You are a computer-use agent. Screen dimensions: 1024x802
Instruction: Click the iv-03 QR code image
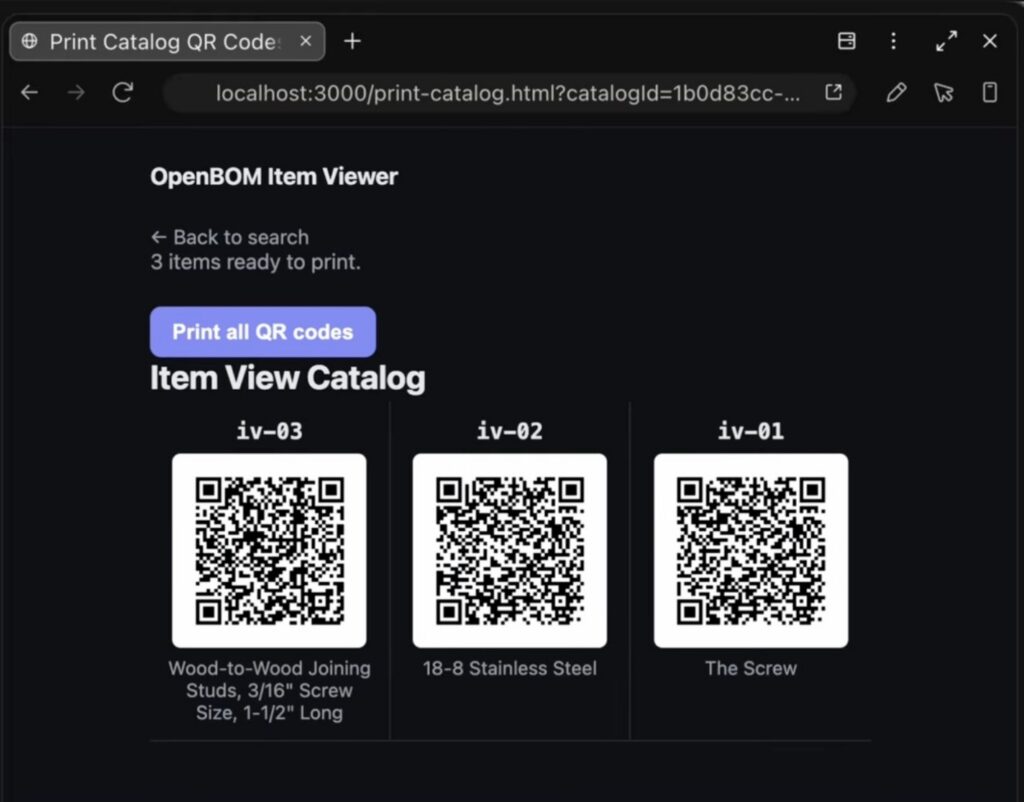pos(269,551)
